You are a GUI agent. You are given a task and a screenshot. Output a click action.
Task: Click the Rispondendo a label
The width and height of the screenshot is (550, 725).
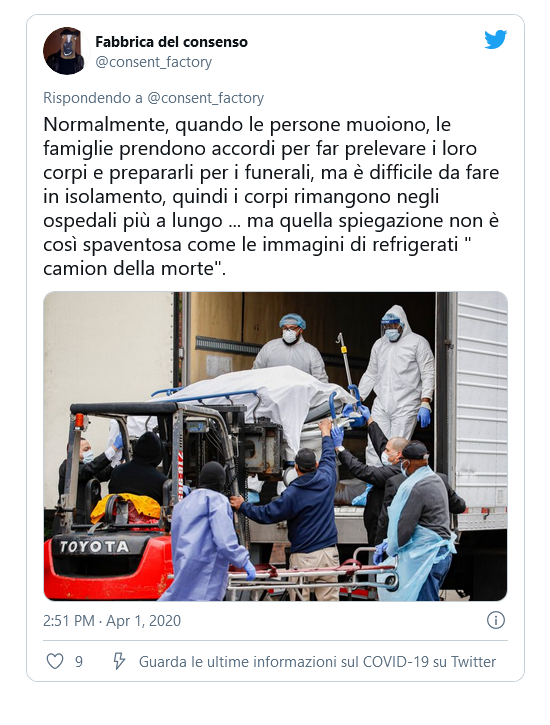pyautogui.click(x=93, y=98)
